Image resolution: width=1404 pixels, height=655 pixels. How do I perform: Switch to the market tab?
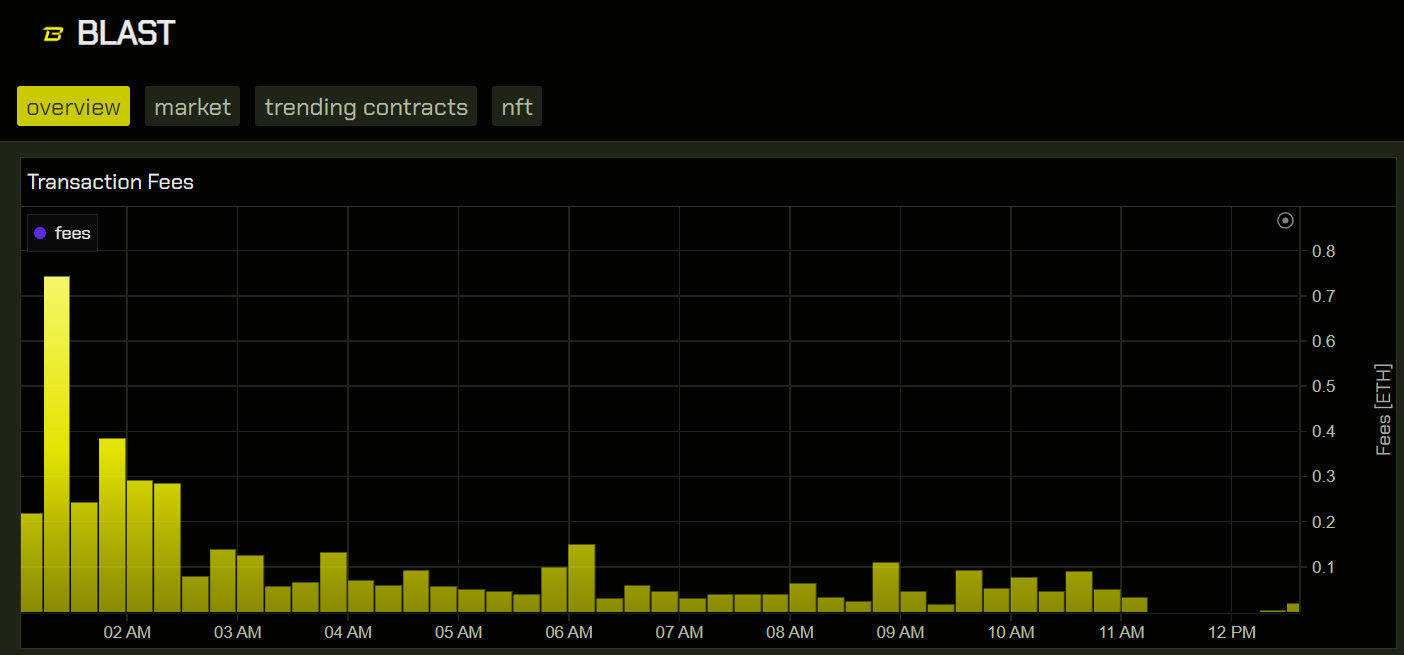point(192,106)
